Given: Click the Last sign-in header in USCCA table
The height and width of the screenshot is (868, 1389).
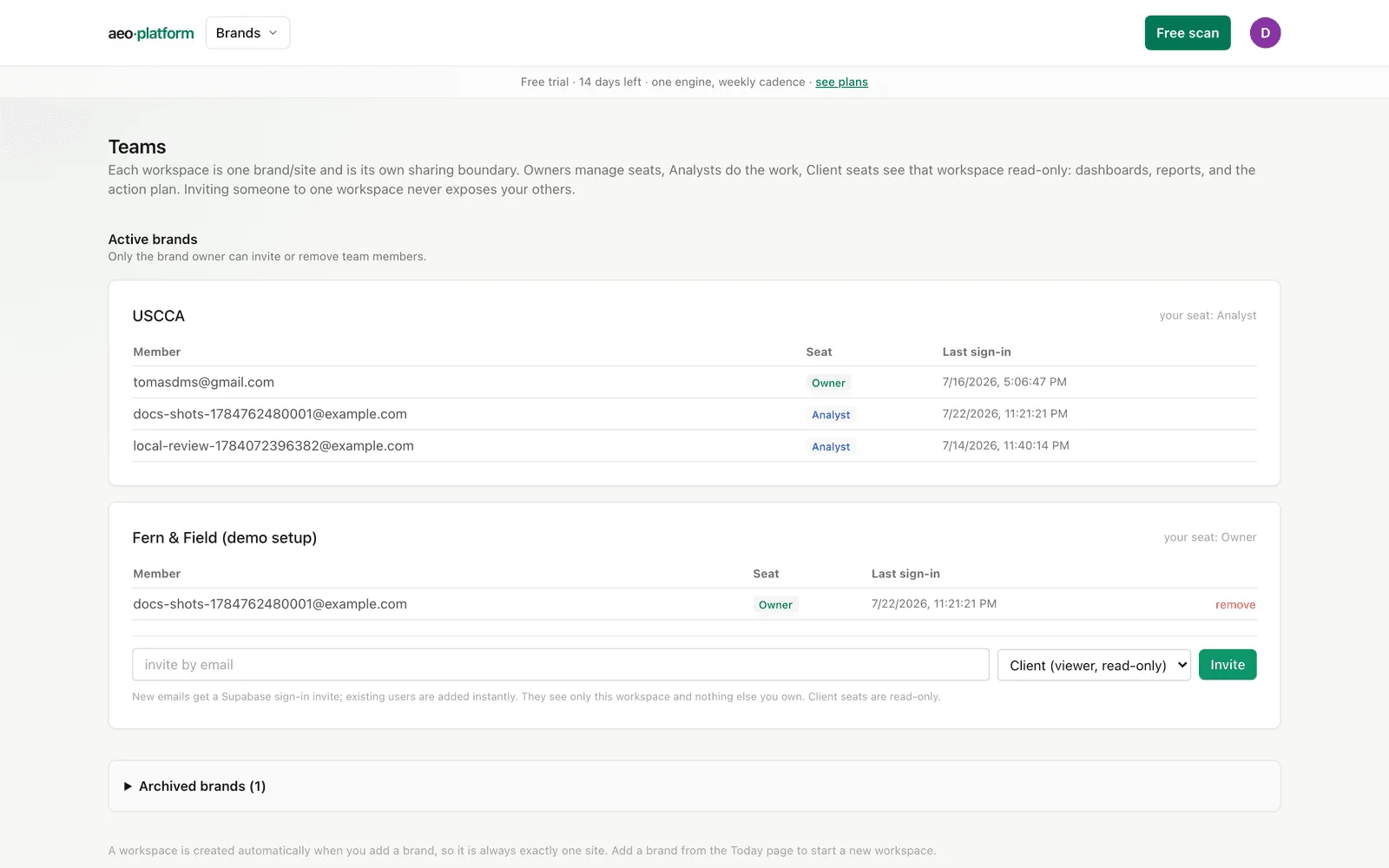Looking at the screenshot, I should (x=977, y=352).
